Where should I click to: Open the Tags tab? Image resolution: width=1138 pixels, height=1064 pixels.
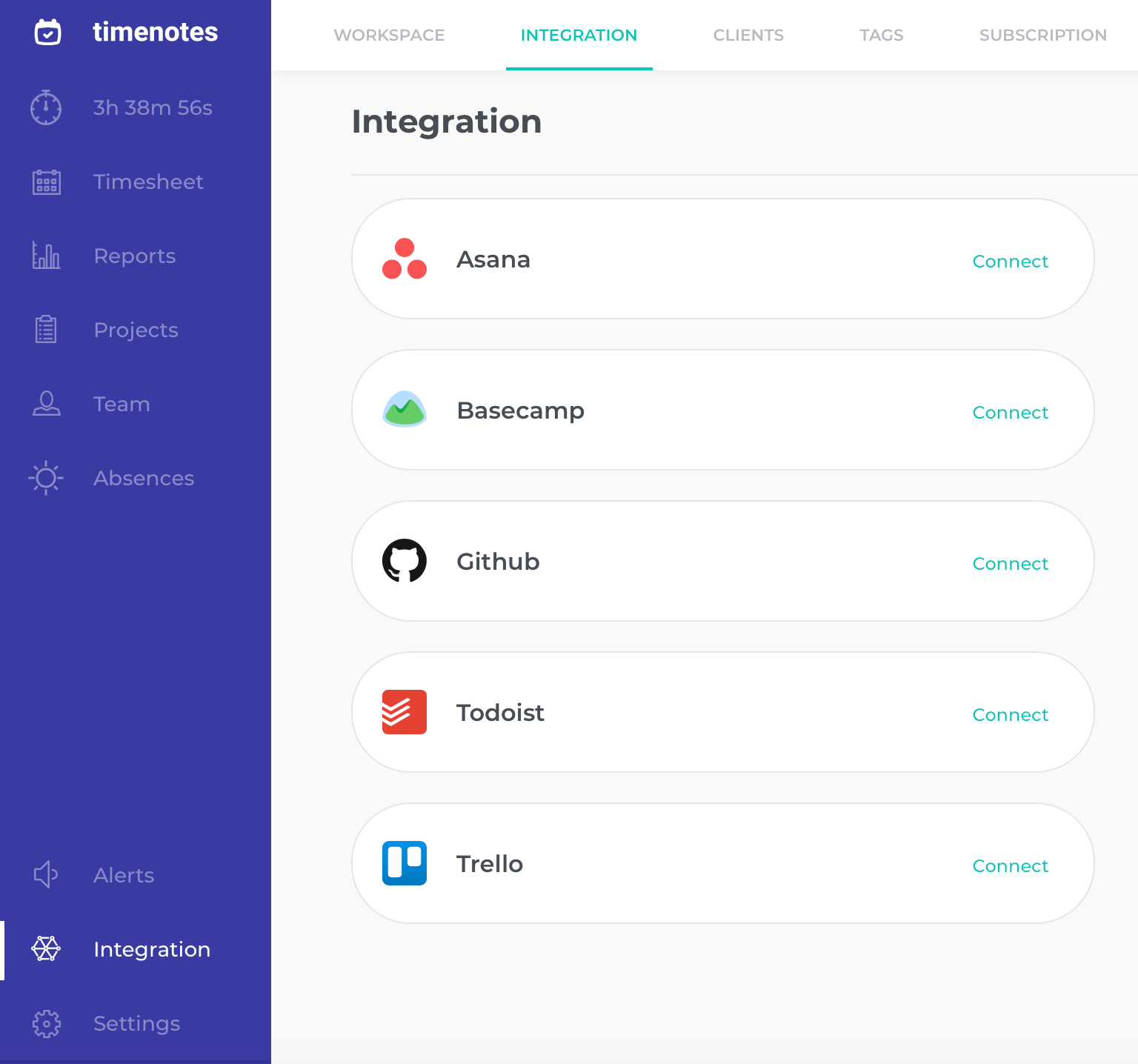[x=882, y=35]
